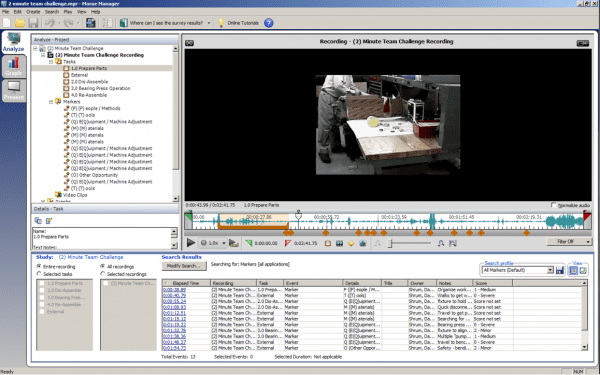Image resolution: width=600 pixels, height=375 pixels.
Task: Click the green in-point flag icon
Action: [x=249, y=243]
